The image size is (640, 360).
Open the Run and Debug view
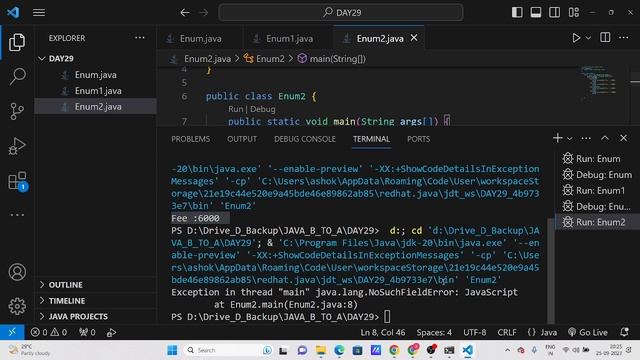(x=17, y=146)
